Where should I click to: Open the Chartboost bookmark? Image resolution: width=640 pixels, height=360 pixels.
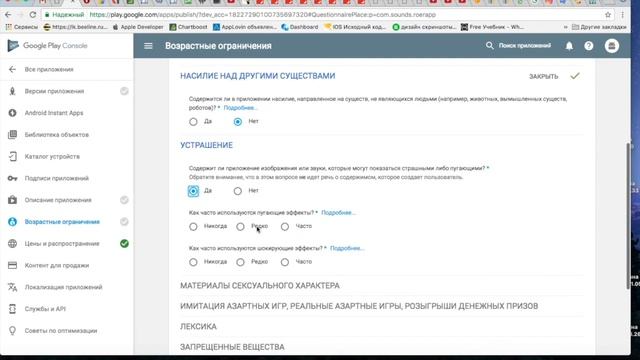tap(188, 27)
